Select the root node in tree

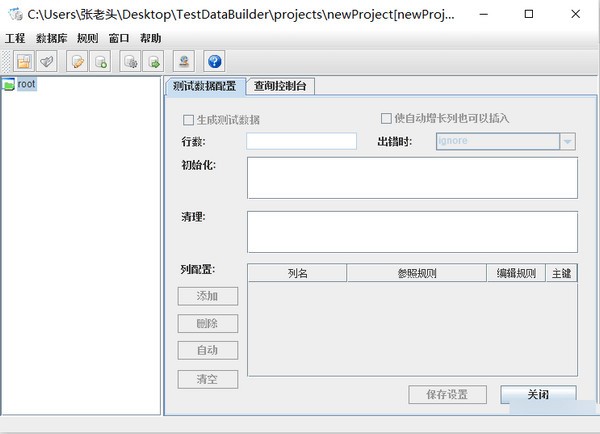tap(26, 85)
